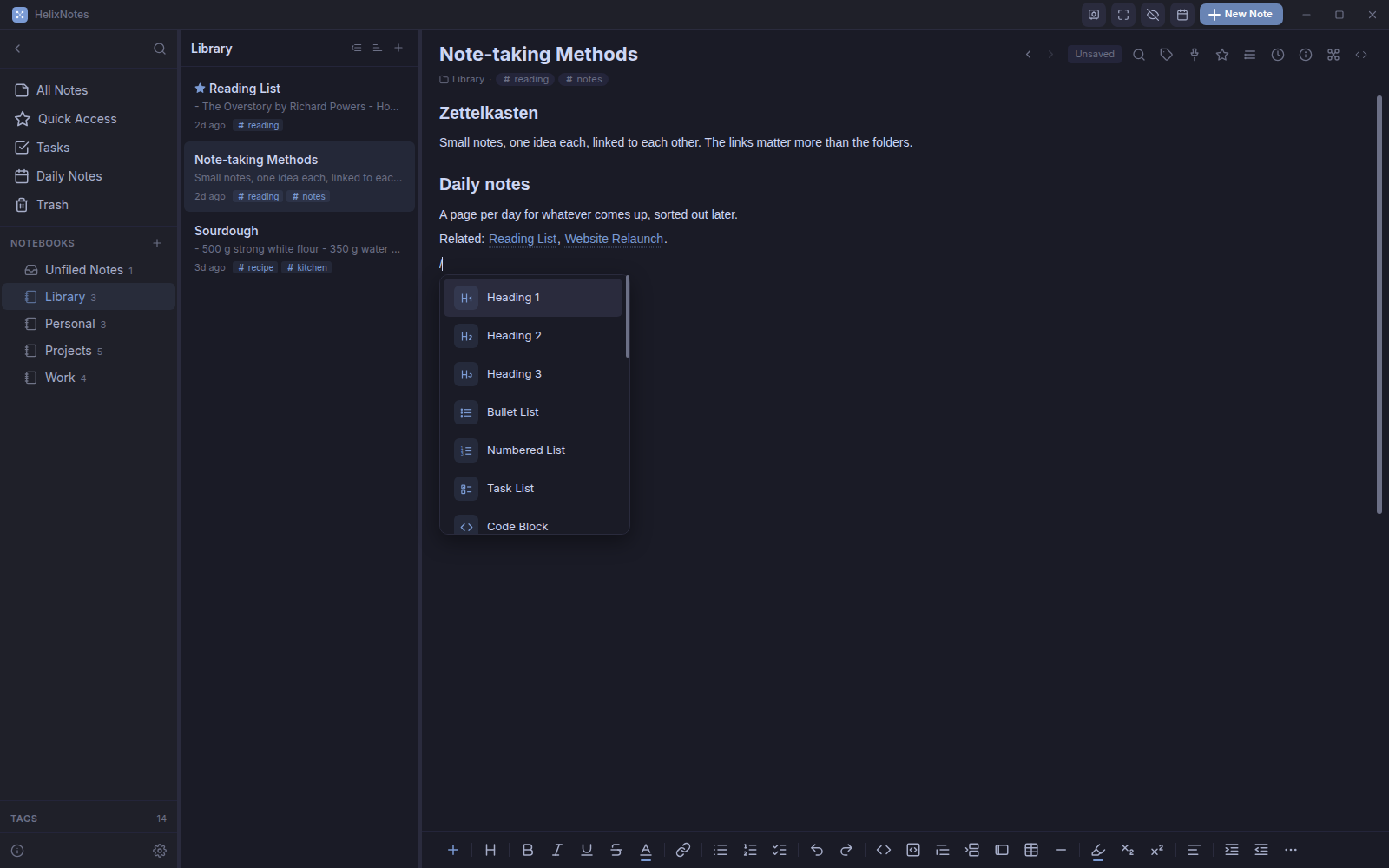Screen dimensions: 1389x868
Task: Open text color options in the bottom toolbar
Action: pos(646,850)
